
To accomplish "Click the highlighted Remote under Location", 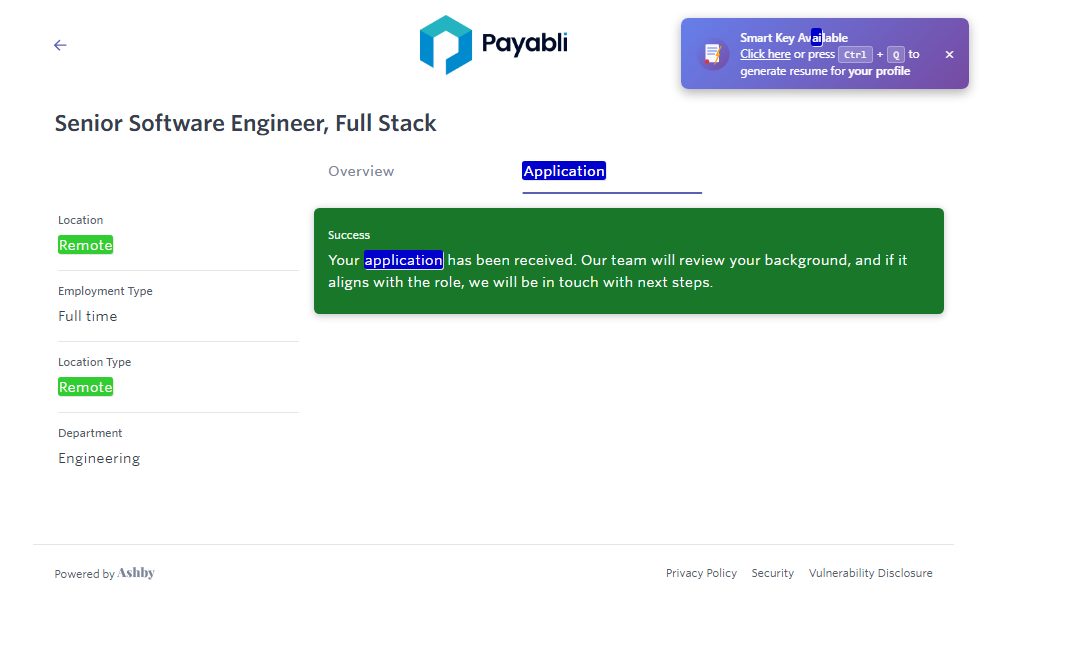I will (85, 245).
